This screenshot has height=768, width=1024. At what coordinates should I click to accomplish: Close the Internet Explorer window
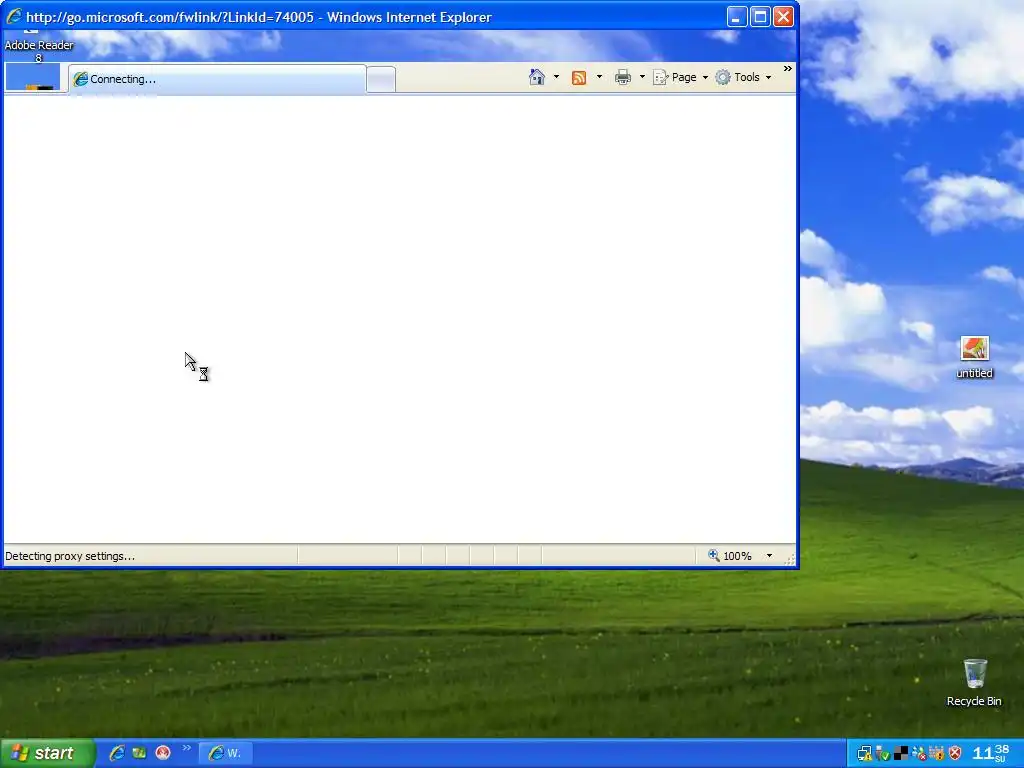(783, 17)
